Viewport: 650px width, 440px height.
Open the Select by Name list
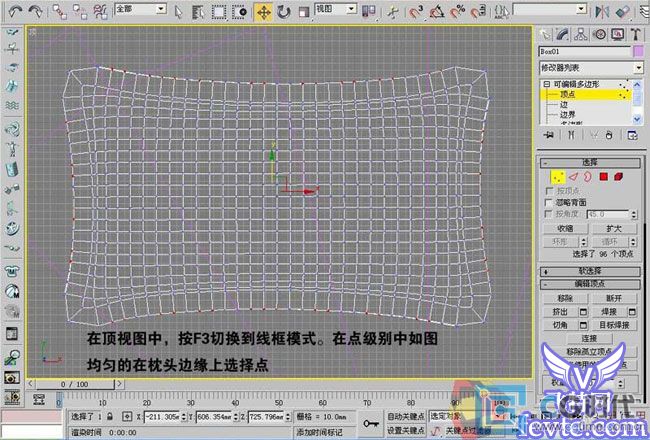click(x=198, y=12)
